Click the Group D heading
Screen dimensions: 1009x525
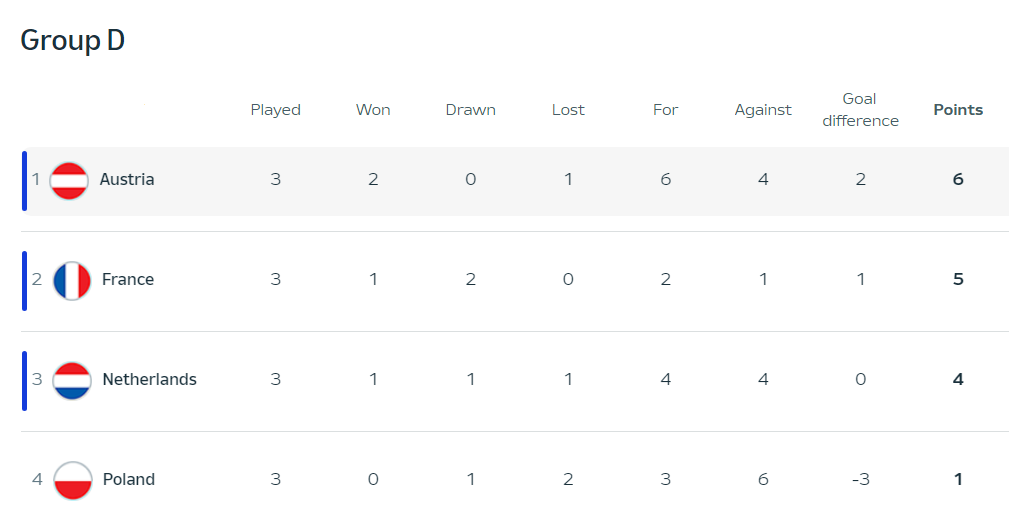(73, 40)
